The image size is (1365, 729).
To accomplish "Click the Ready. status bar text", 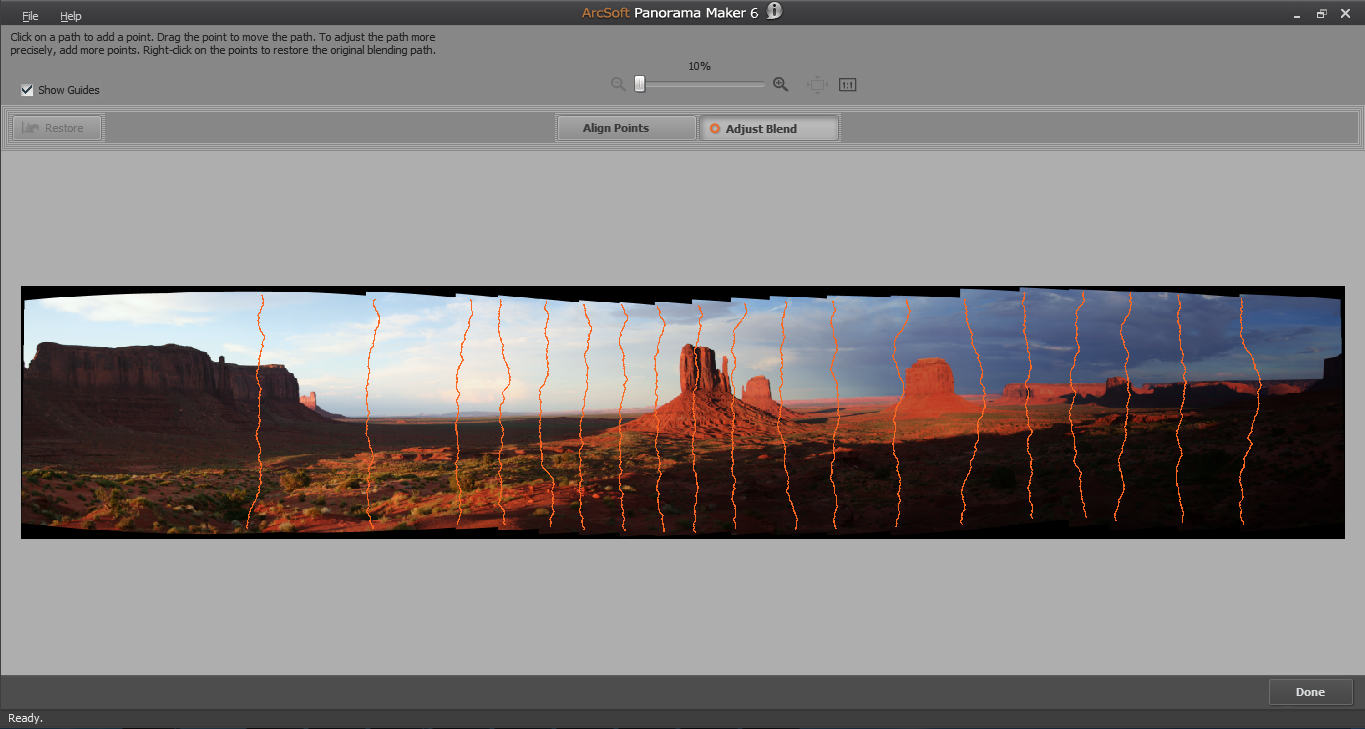I will click(x=26, y=718).
